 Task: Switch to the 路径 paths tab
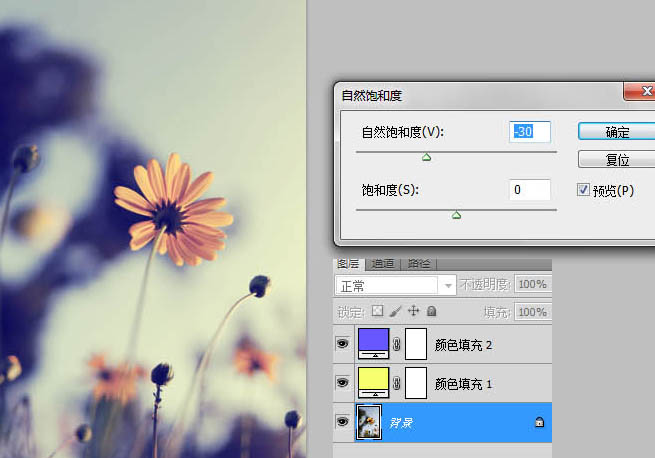click(x=418, y=264)
